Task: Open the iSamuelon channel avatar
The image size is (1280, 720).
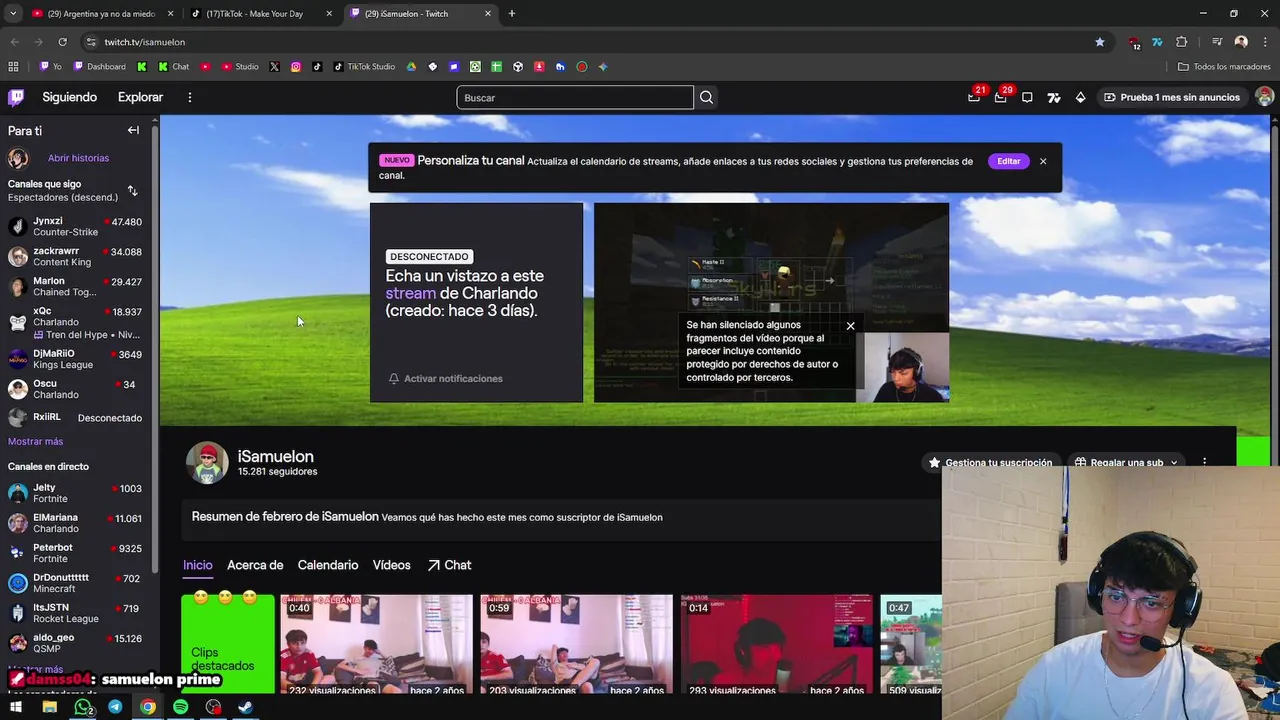Action: tap(207, 463)
